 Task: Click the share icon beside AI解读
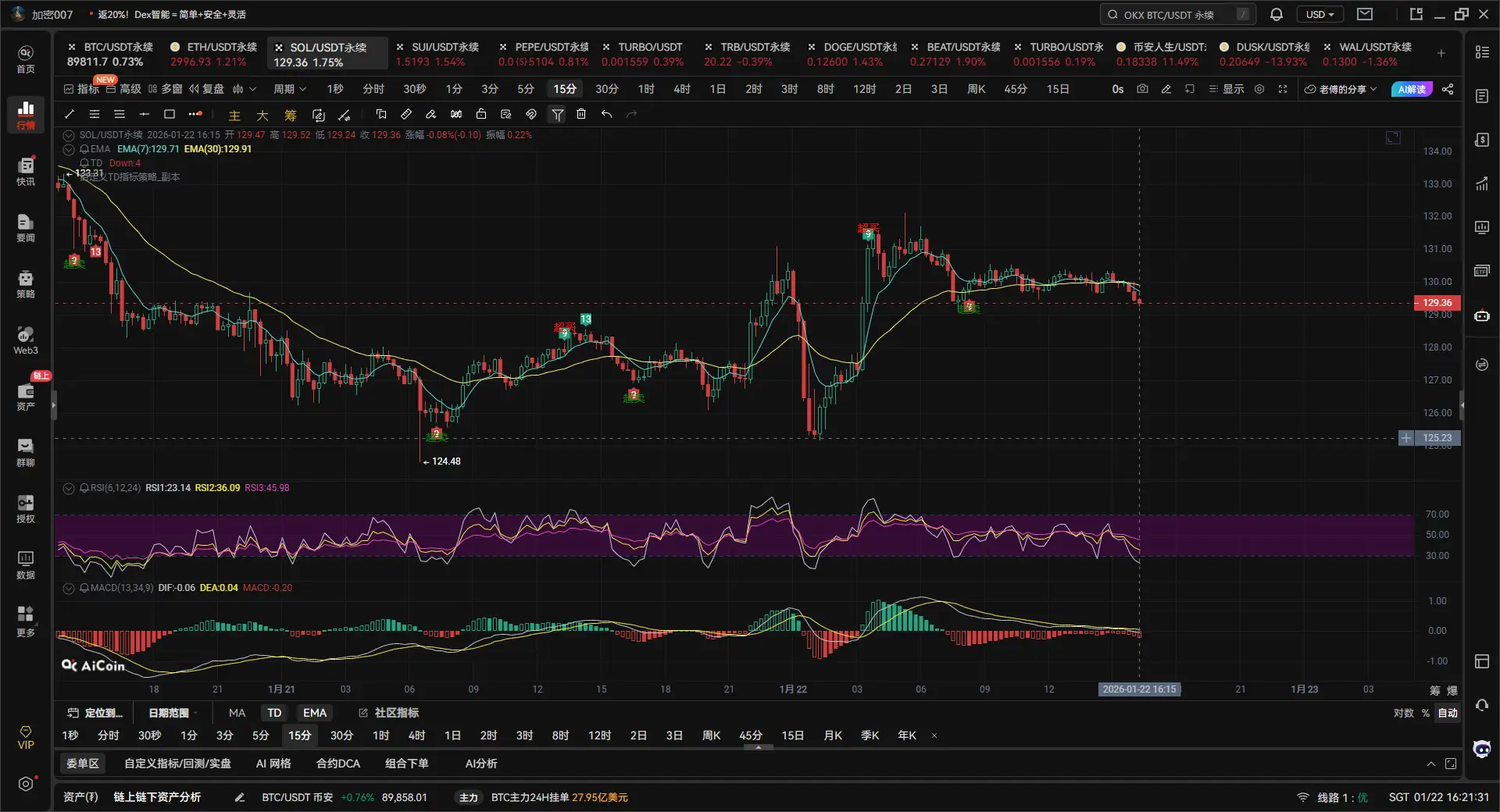[x=1448, y=89]
